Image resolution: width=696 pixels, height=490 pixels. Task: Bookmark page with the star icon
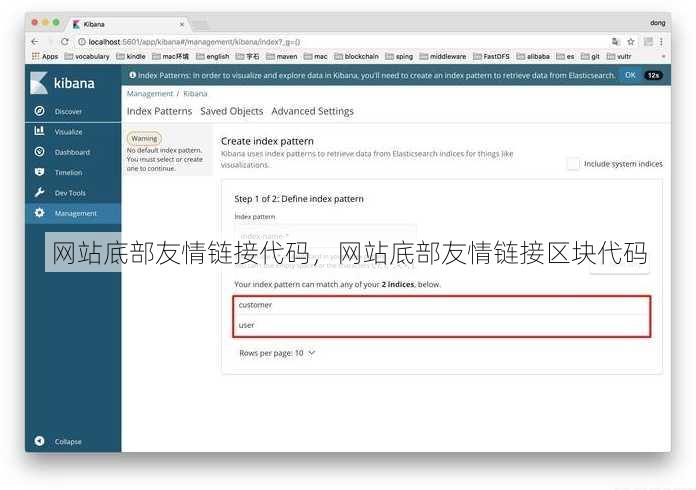[x=631, y=42]
